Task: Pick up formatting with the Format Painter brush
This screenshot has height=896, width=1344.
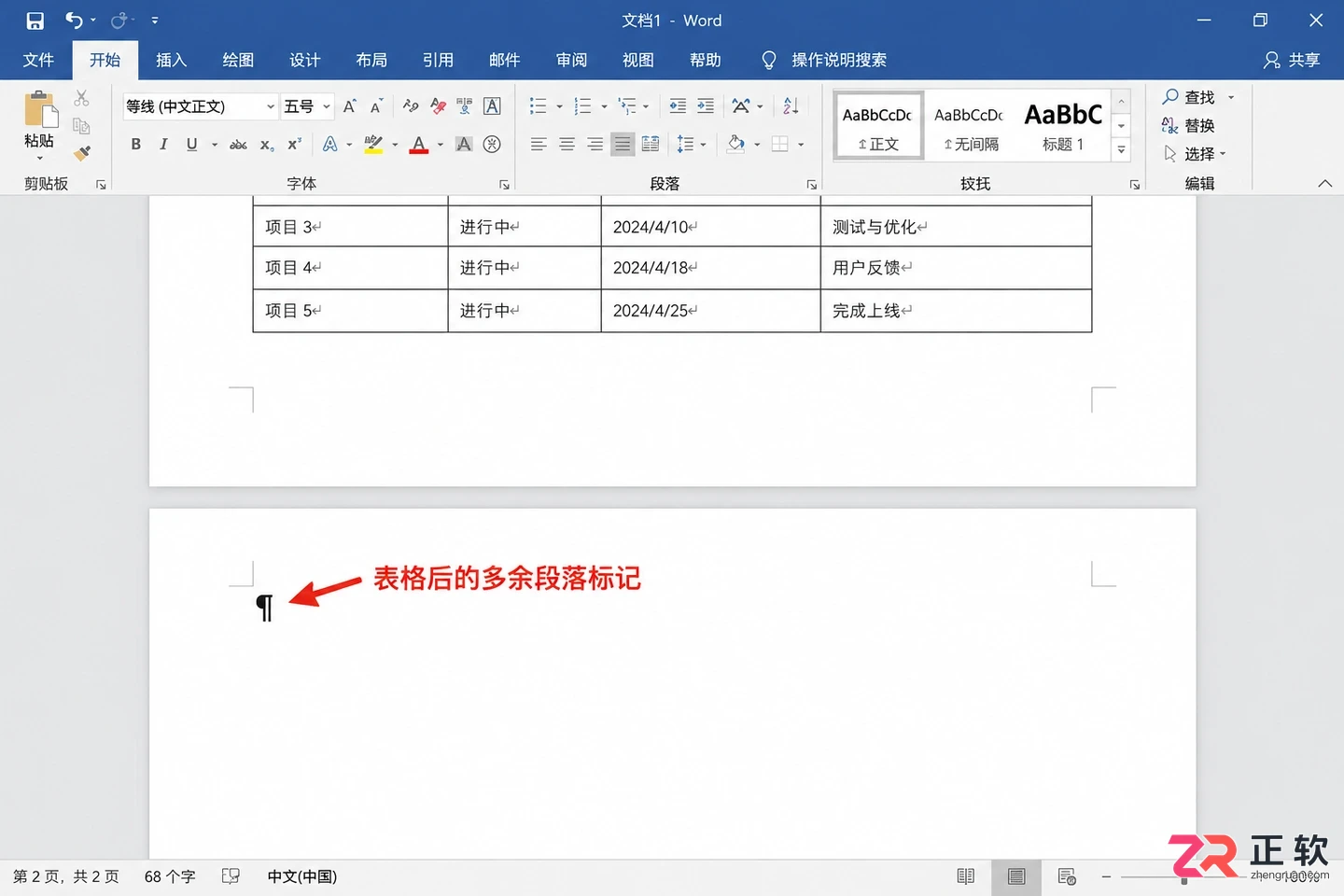Action: coord(82,153)
